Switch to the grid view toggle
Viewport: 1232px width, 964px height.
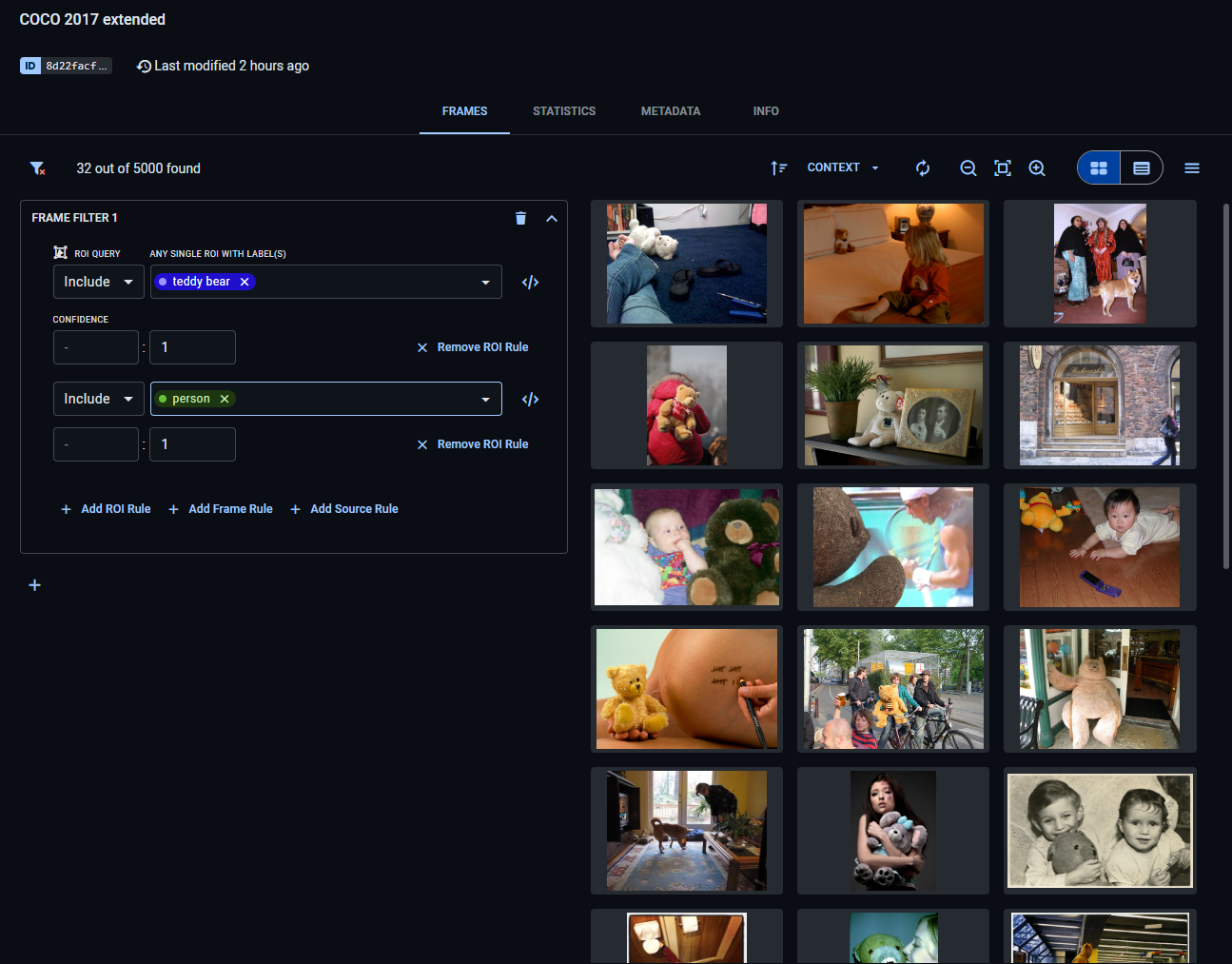(1099, 168)
